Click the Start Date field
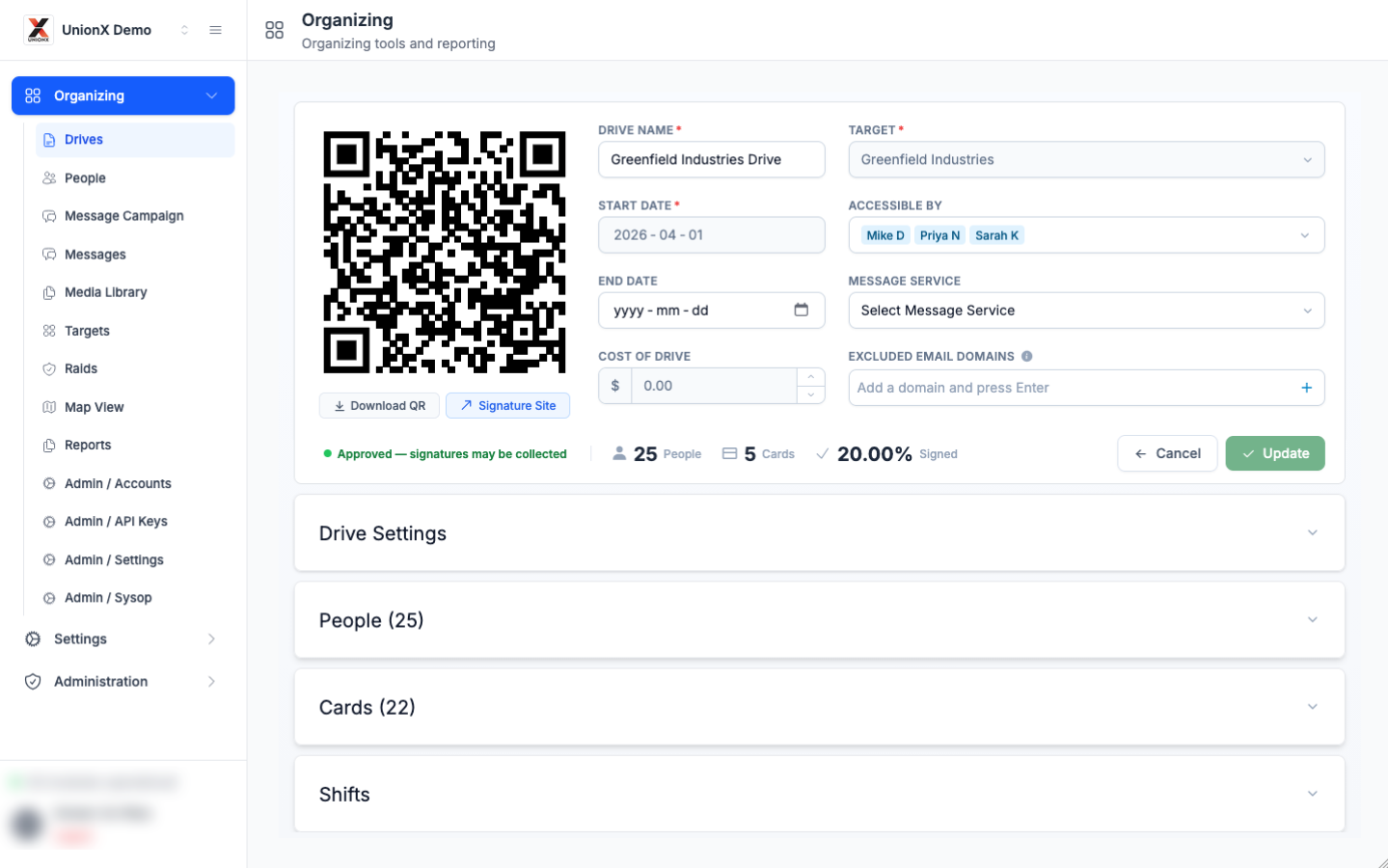This screenshot has height=868, width=1388. point(712,235)
